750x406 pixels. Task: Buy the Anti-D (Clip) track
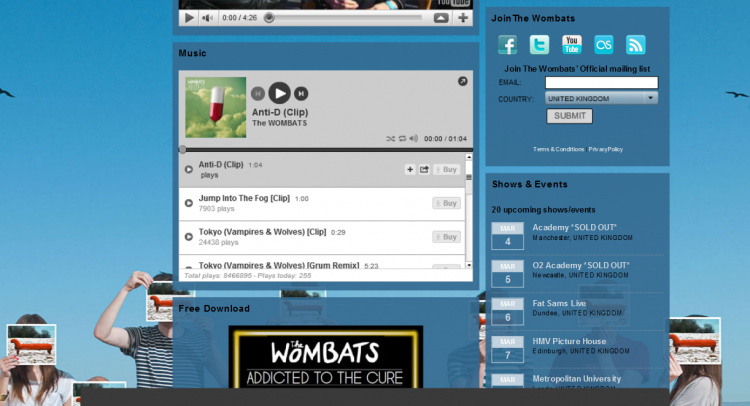tap(446, 169)
